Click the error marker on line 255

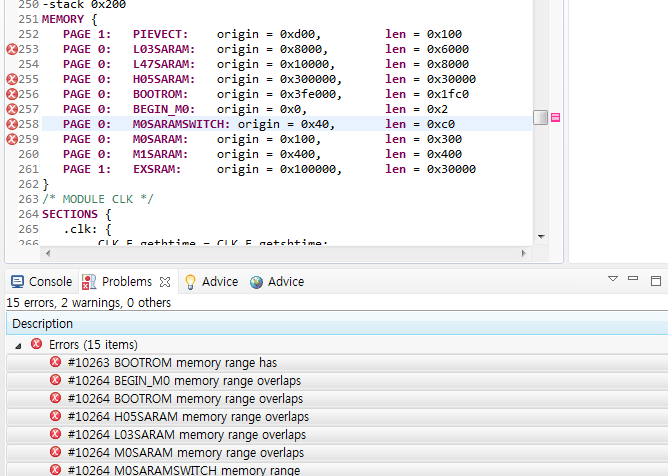[x=12, y=79]
